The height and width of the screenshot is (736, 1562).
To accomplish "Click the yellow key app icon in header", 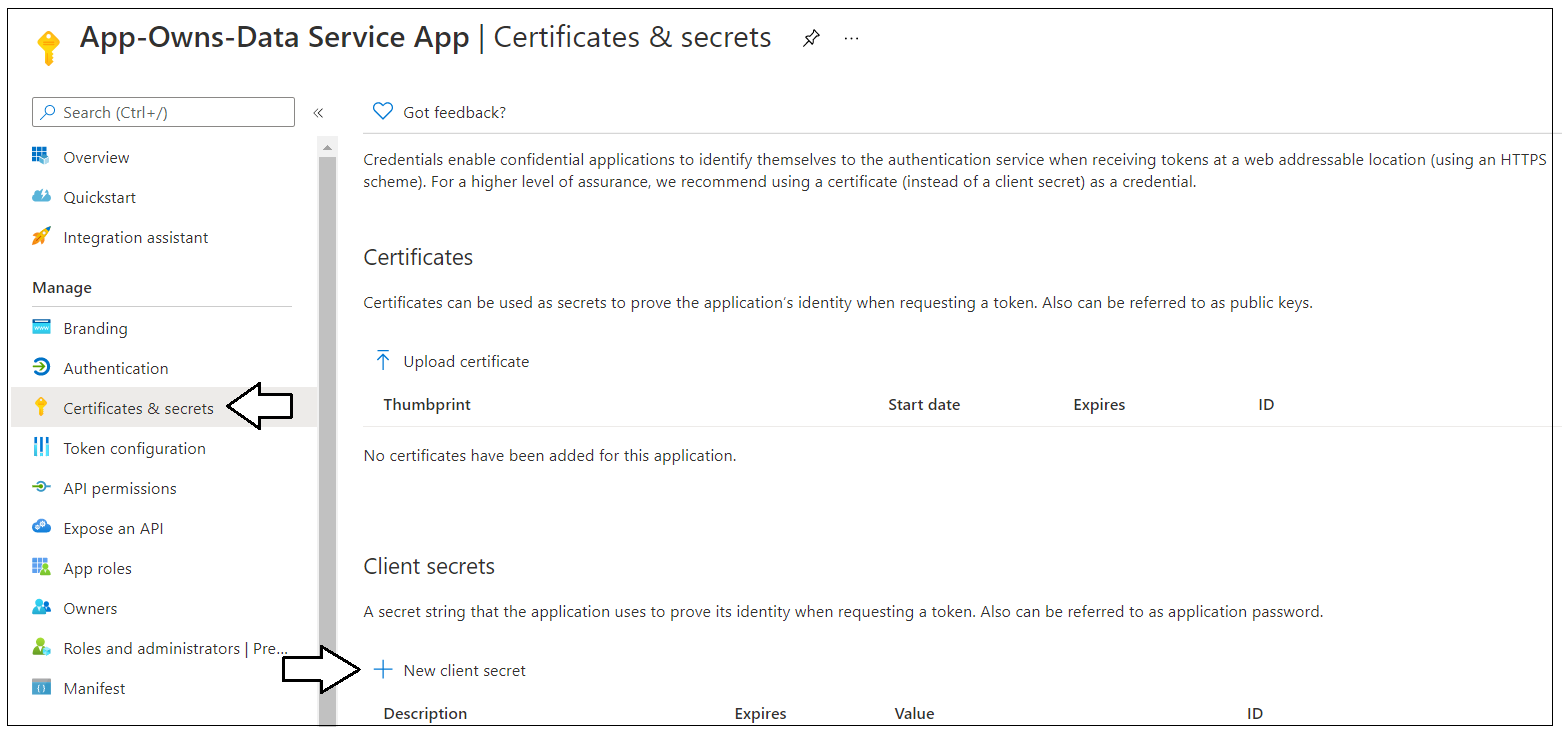I will click(x=48, y=48).
